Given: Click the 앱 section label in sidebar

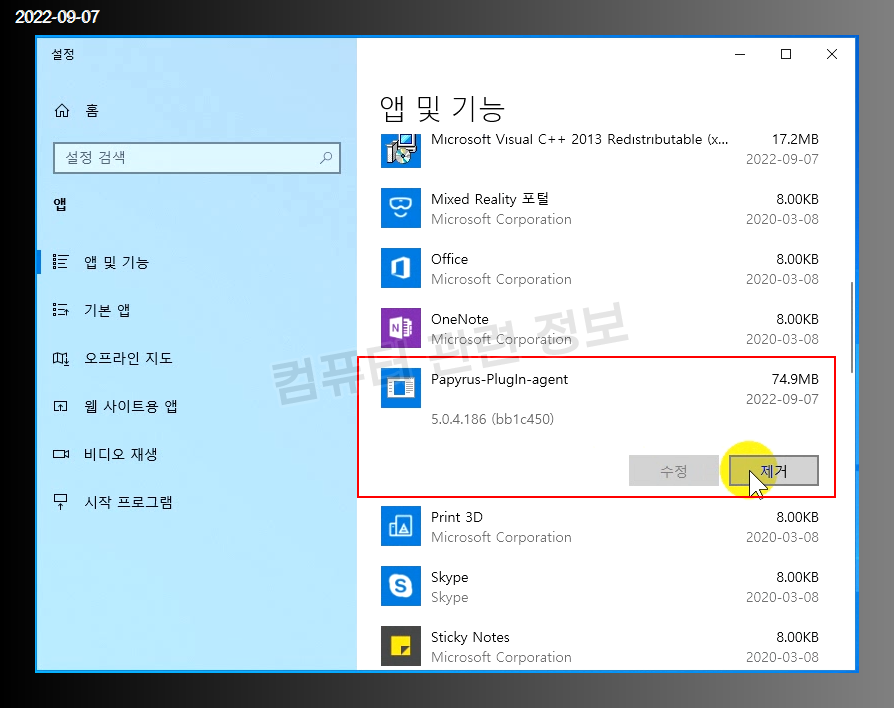Looking at the screenshot, I should [x=60, y=204].
